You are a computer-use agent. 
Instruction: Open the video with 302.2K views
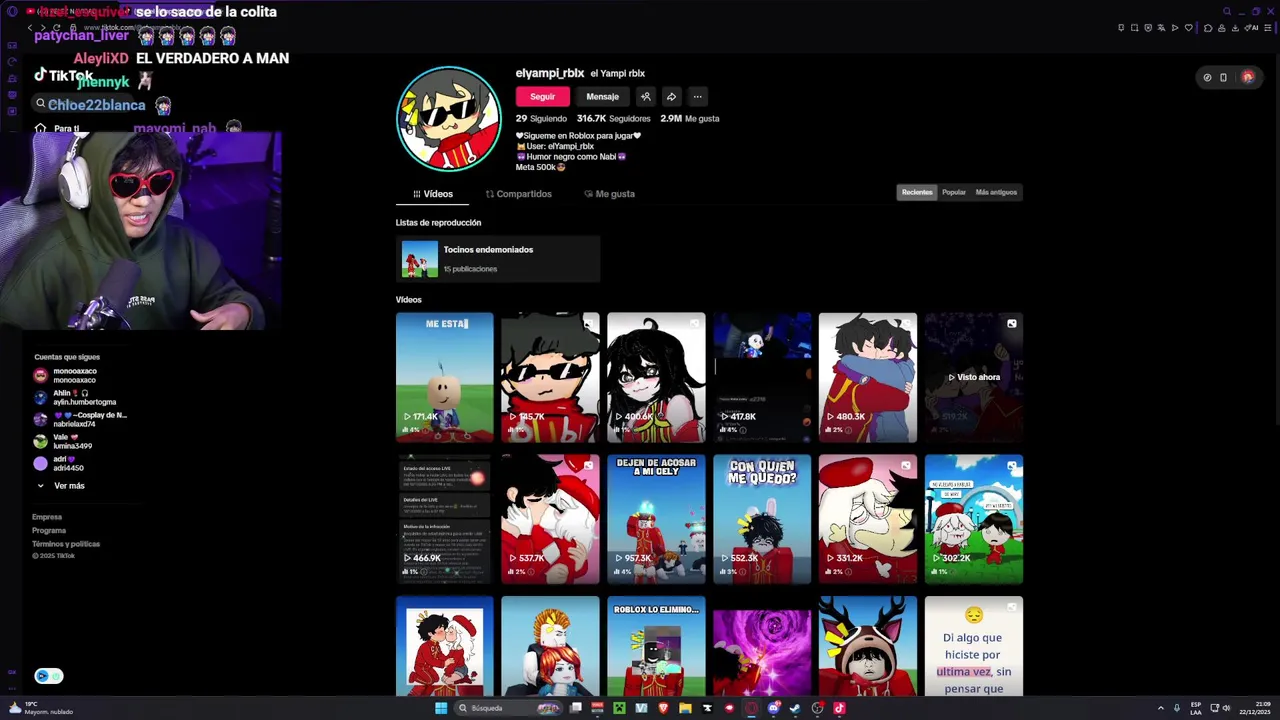(974, 519)
